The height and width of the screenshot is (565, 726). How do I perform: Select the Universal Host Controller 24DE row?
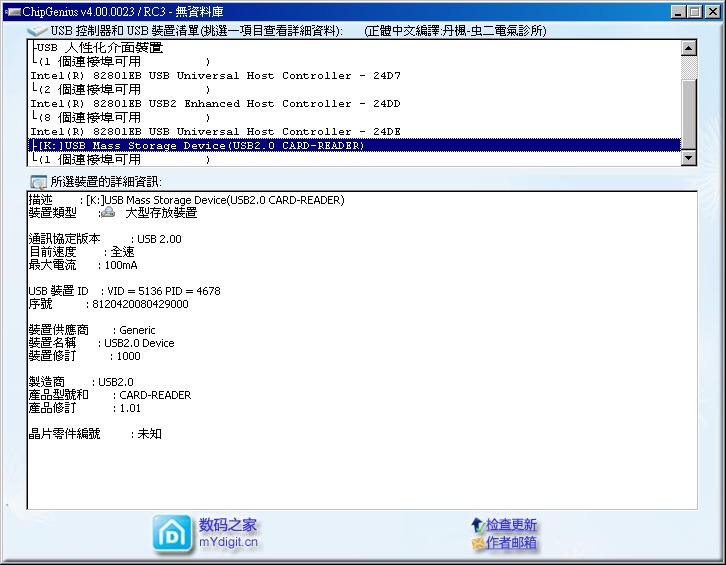pos(355,132)
